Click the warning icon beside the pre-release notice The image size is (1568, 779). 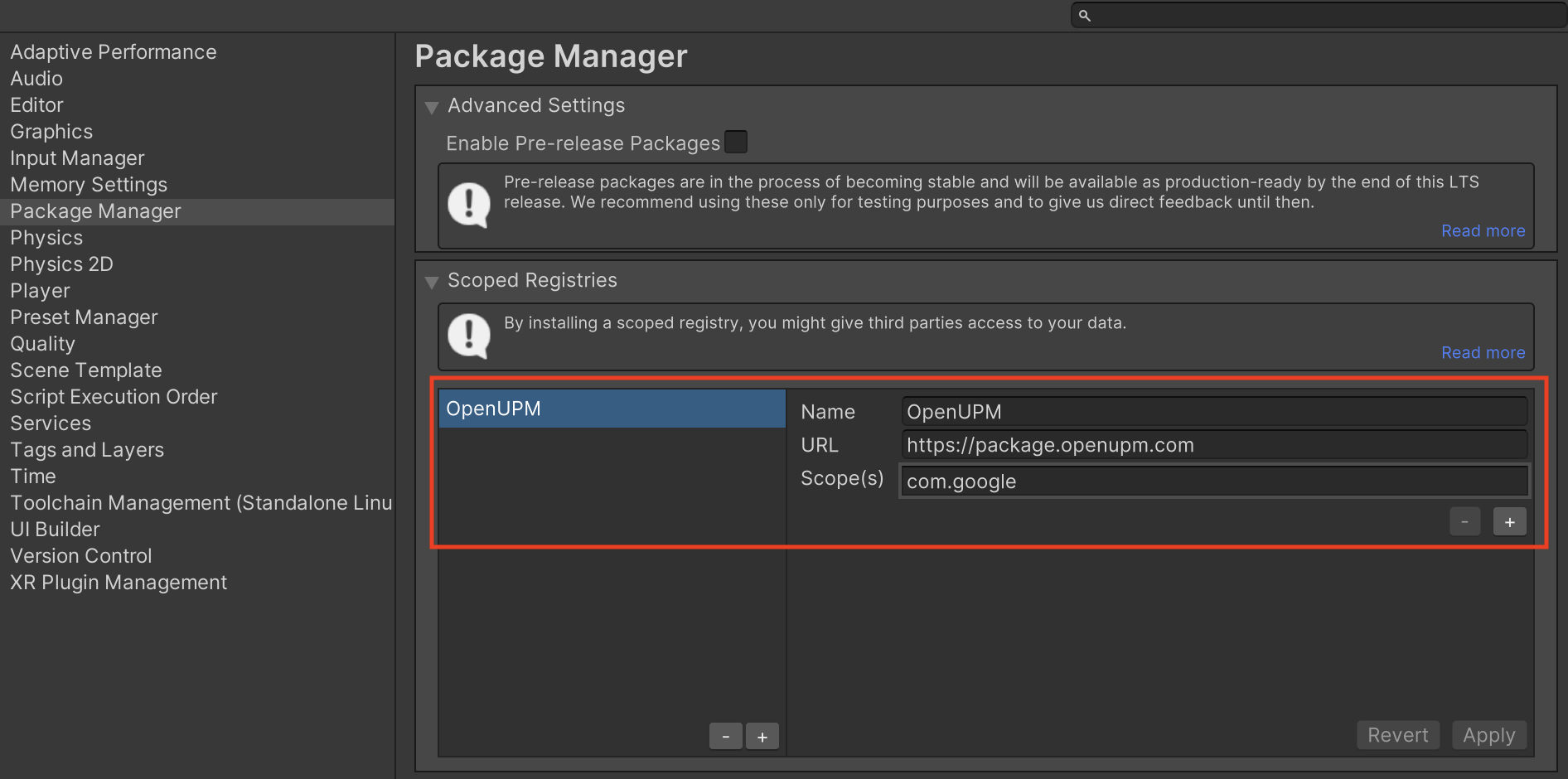468,203
